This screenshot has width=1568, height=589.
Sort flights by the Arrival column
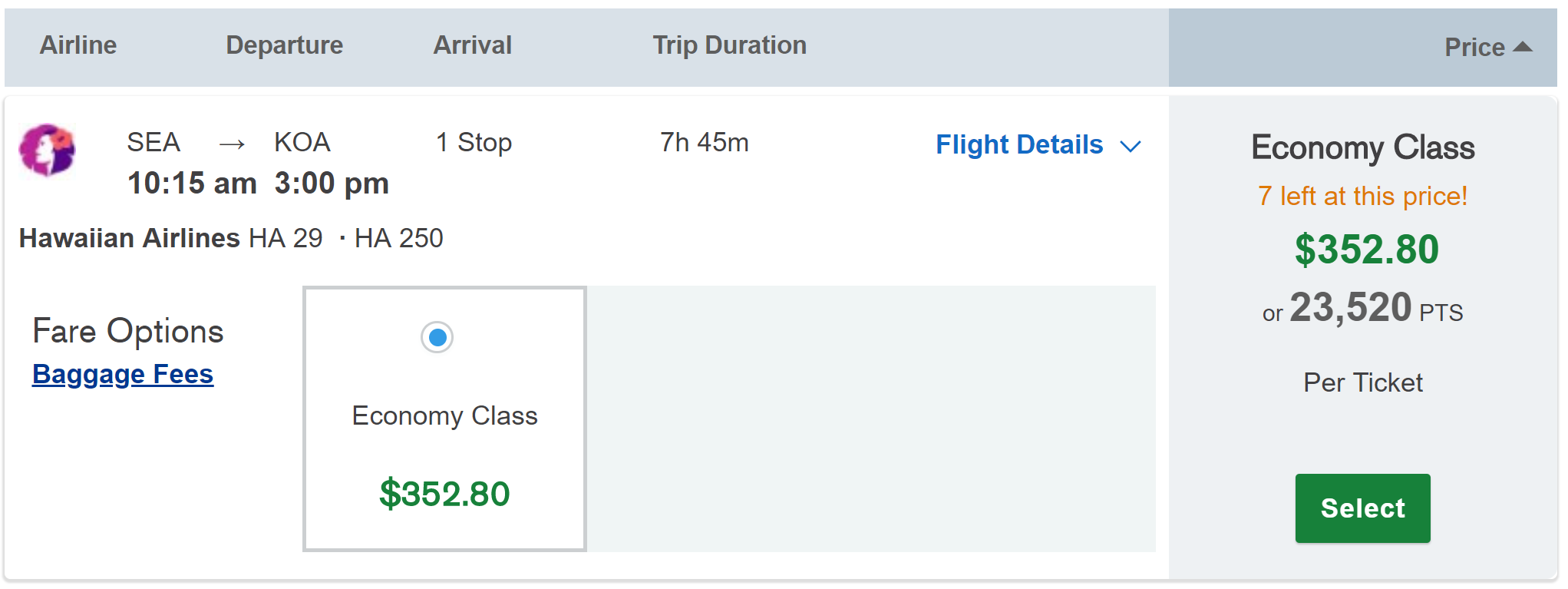pos(472,45)
